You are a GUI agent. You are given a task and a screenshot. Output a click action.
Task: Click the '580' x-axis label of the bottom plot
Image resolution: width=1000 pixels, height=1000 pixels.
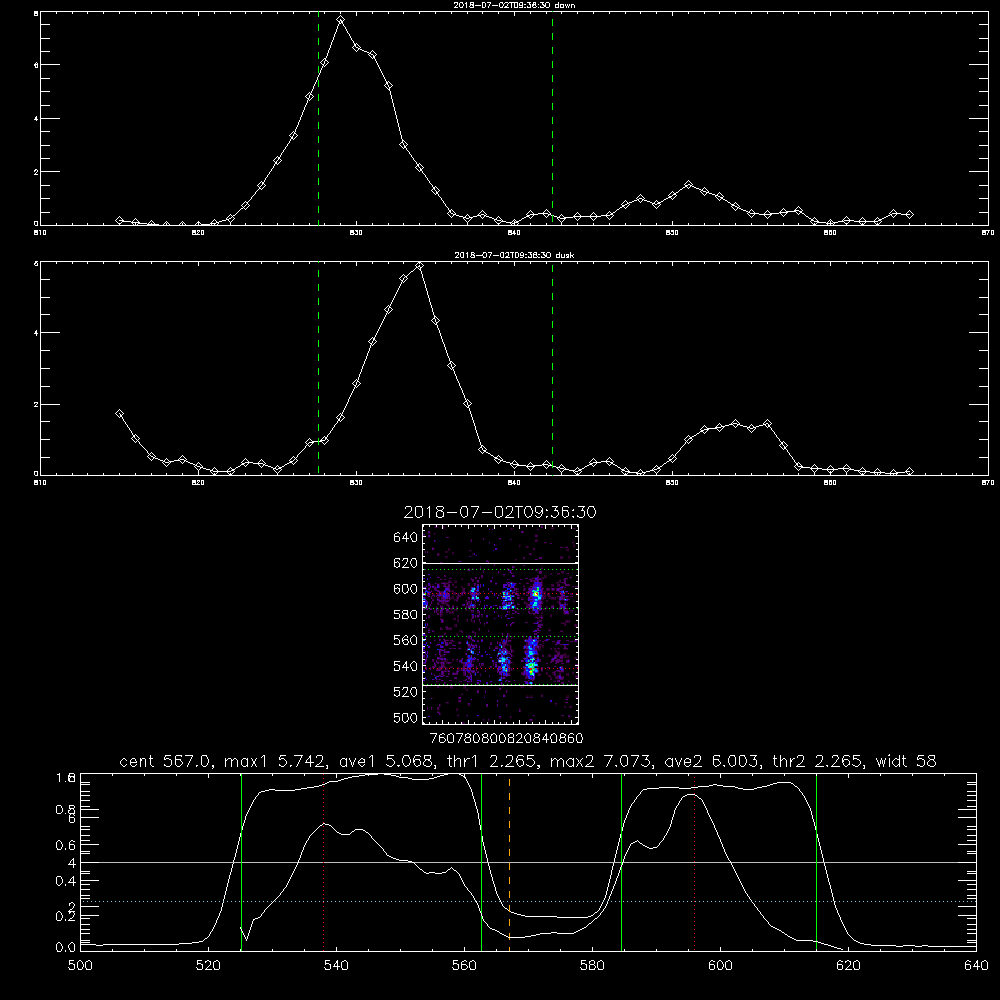[592, 966]
